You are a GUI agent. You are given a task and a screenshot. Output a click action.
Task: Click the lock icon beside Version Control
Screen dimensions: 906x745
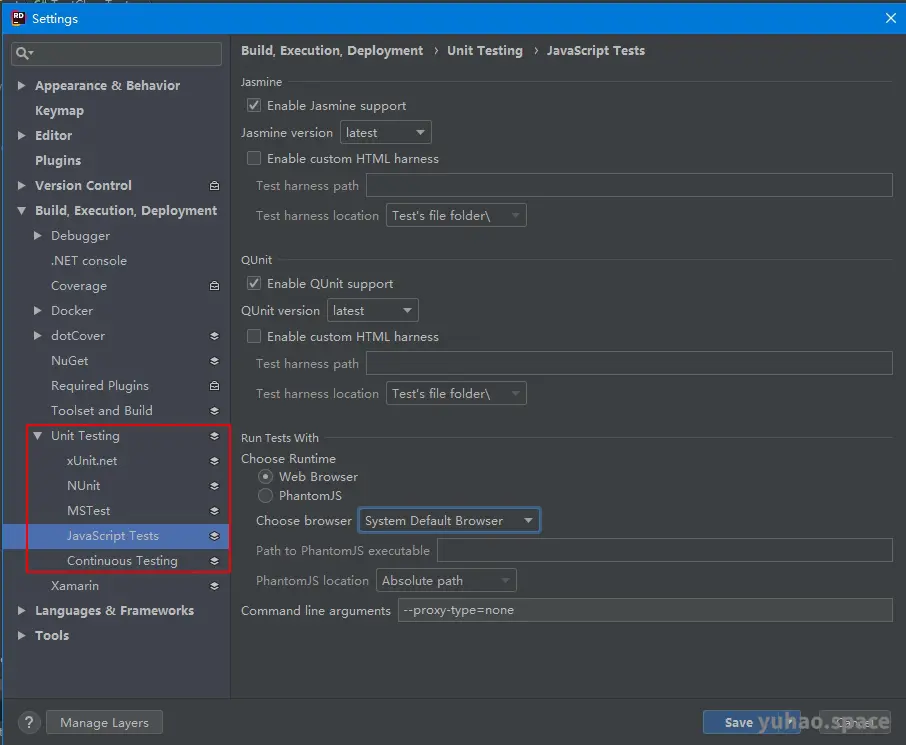(x=213, y=185)
